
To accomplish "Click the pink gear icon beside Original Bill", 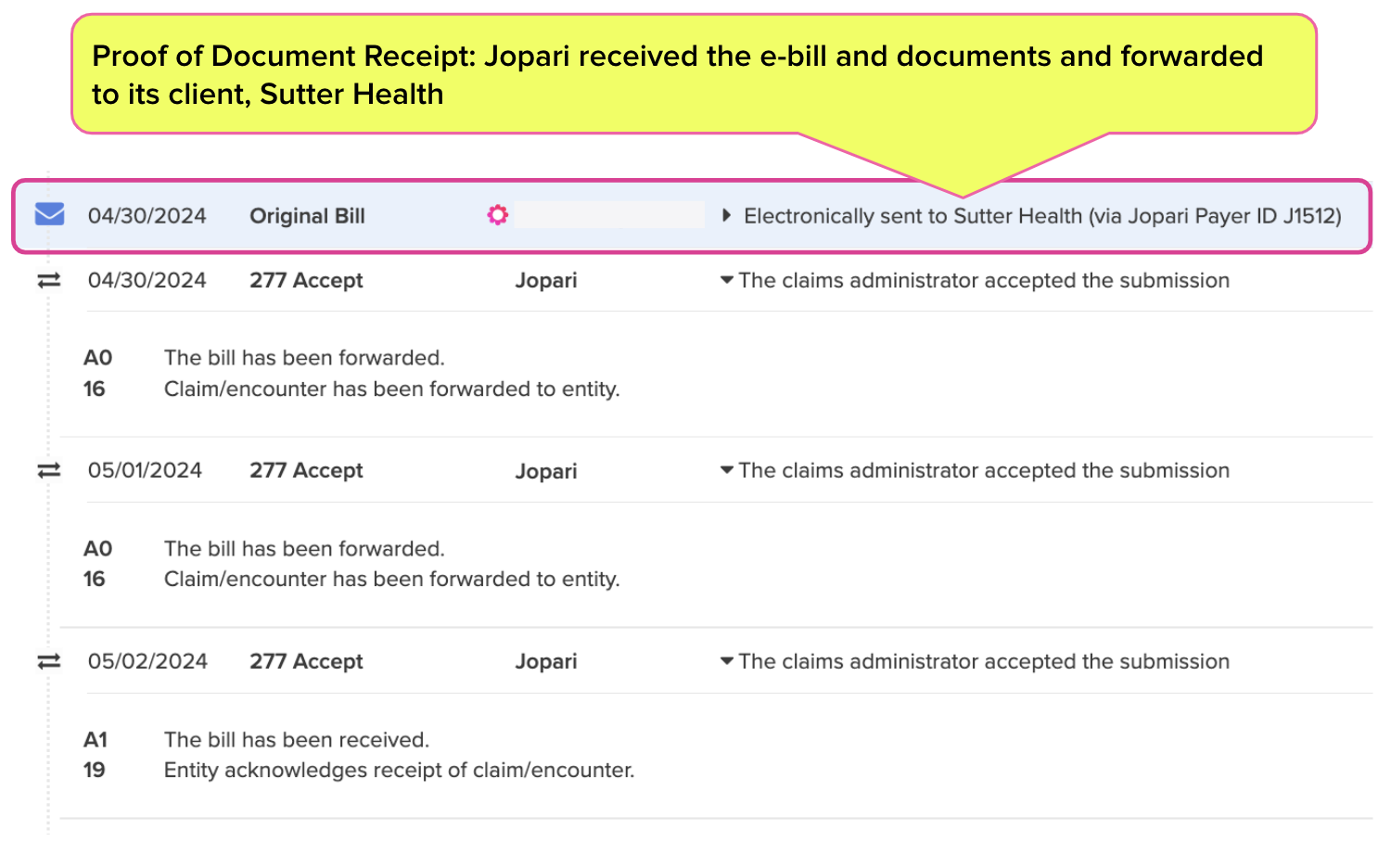I will click(x=498, y=215).
